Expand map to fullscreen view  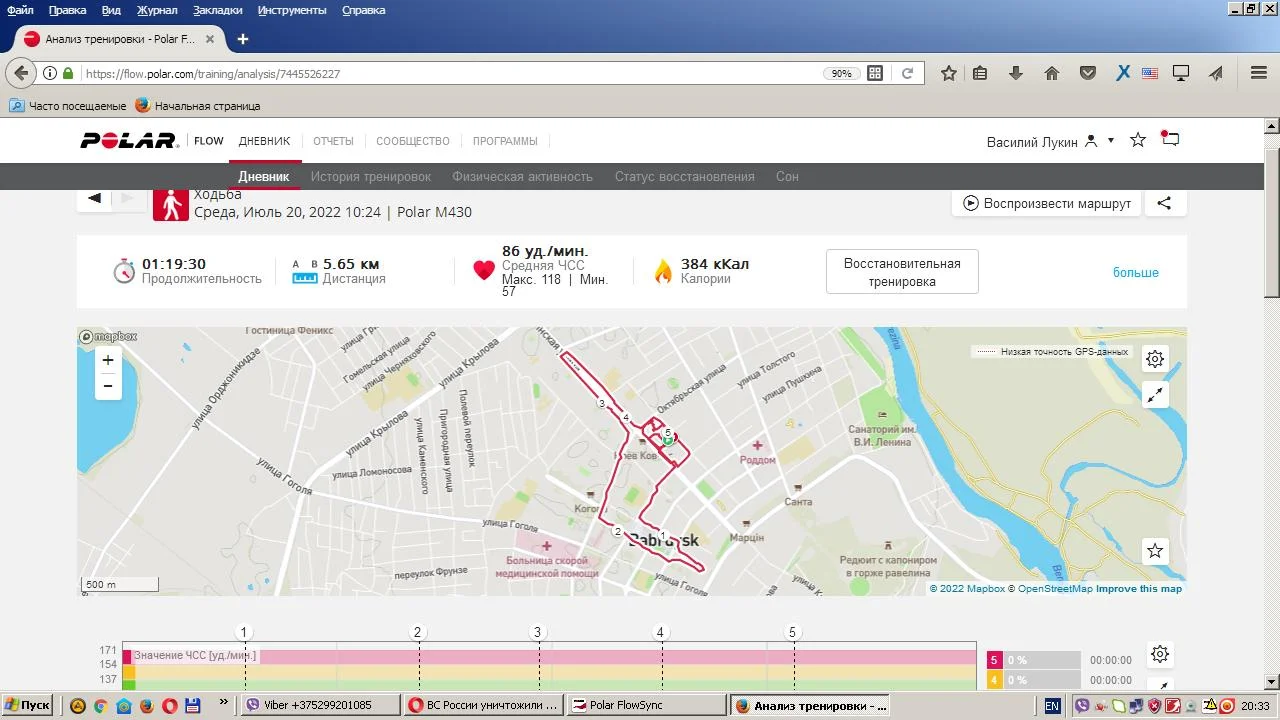[1155, 395]
